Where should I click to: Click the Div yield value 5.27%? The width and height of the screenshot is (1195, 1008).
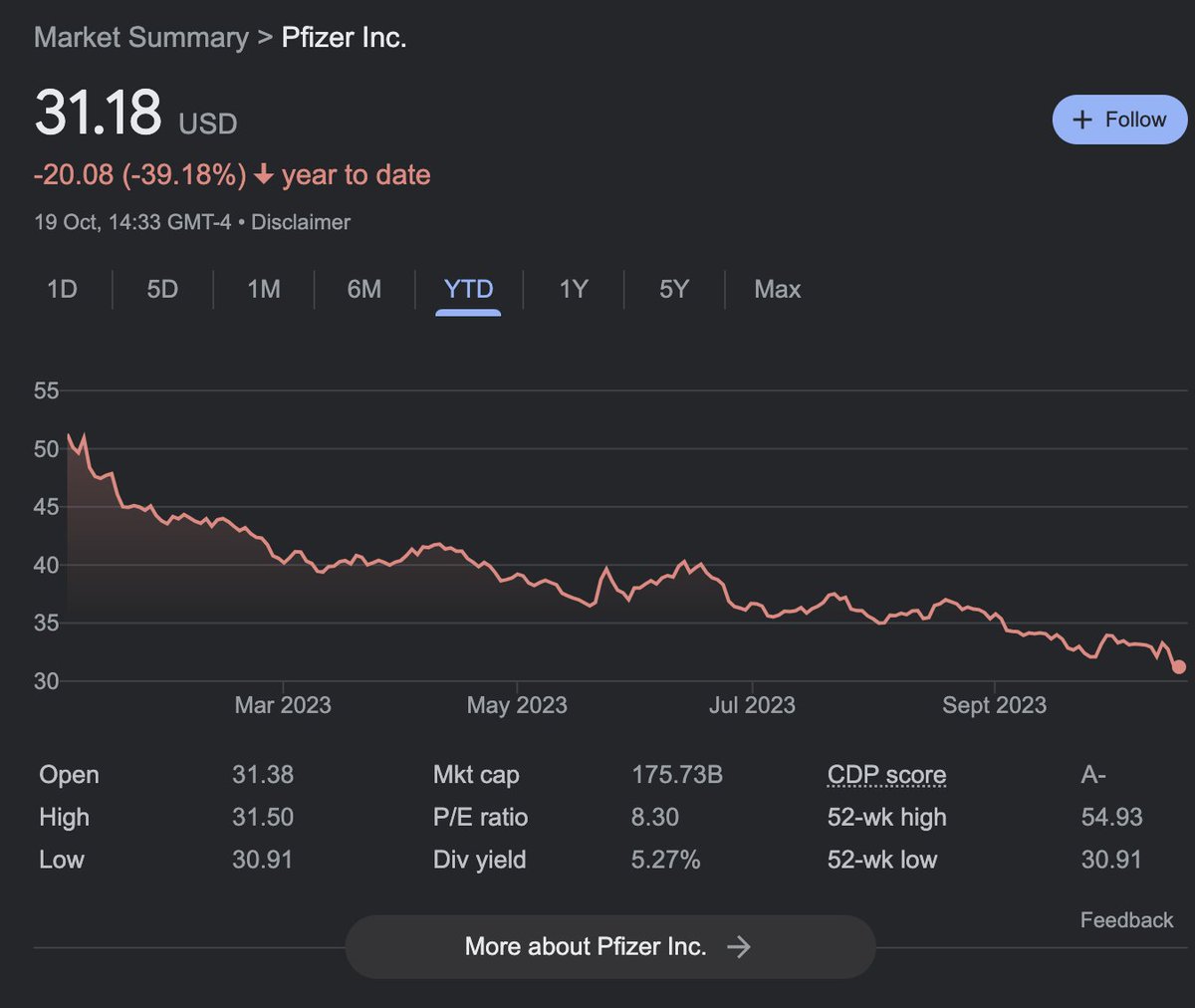click(666, 860)
